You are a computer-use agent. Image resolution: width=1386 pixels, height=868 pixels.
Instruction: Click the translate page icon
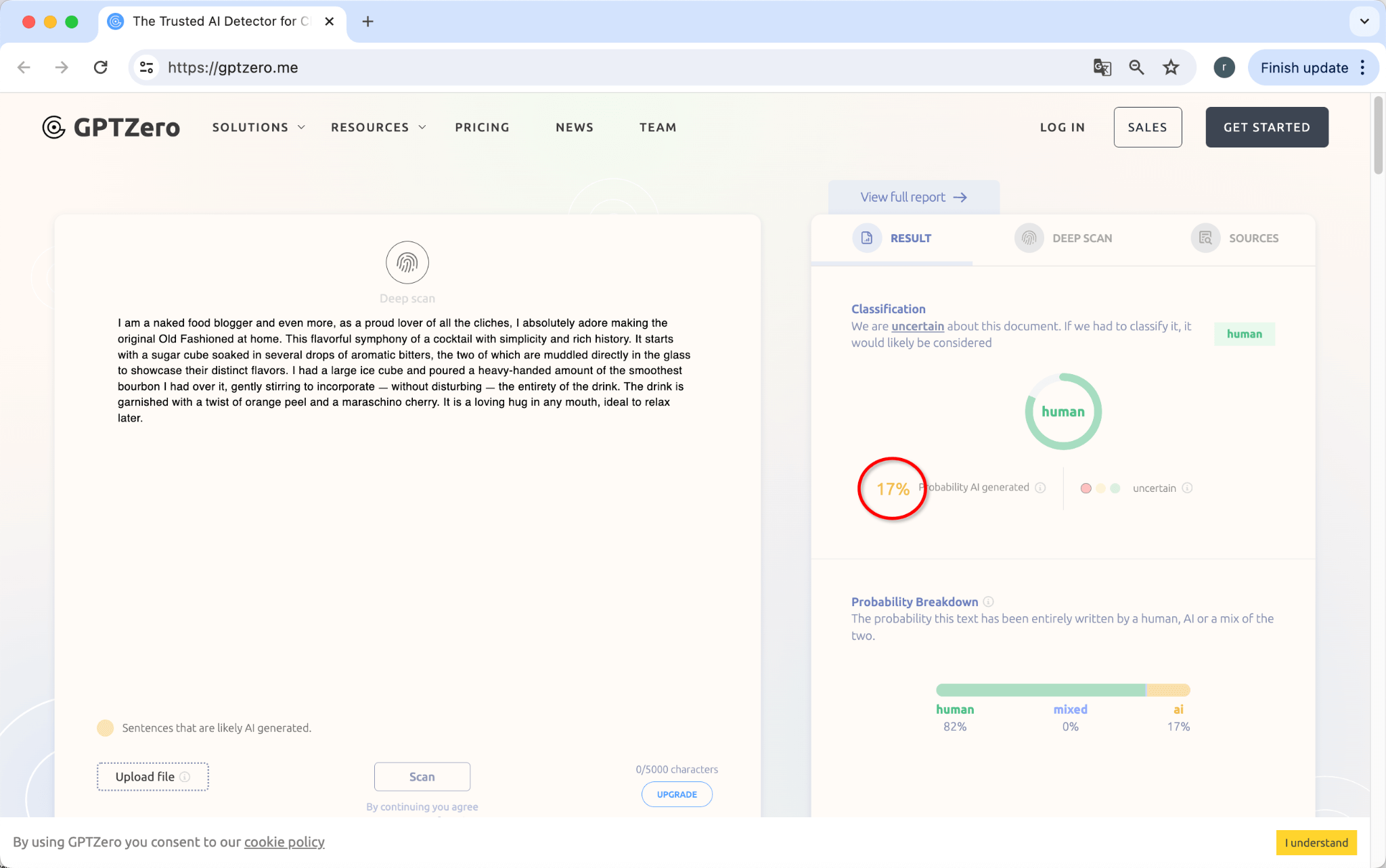click(x=1102, y=68)
